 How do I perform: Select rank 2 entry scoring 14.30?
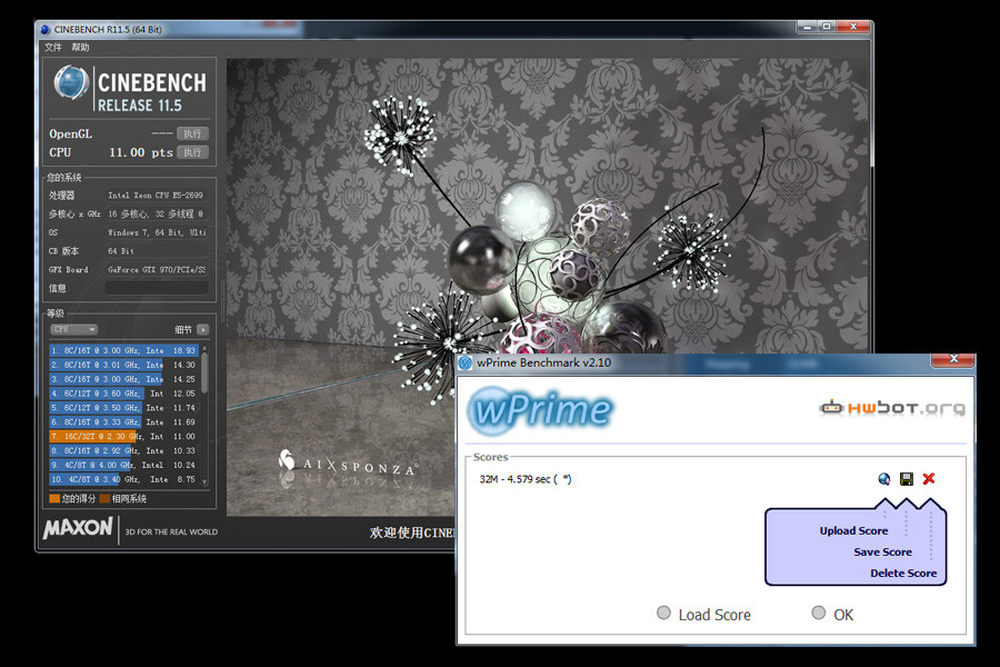pos(124,365)
